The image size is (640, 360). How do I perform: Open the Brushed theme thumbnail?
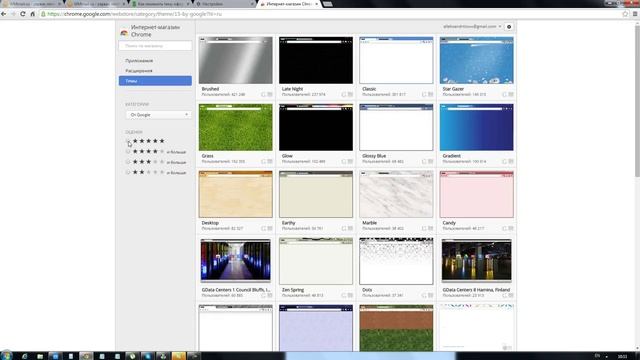point(236,60)
